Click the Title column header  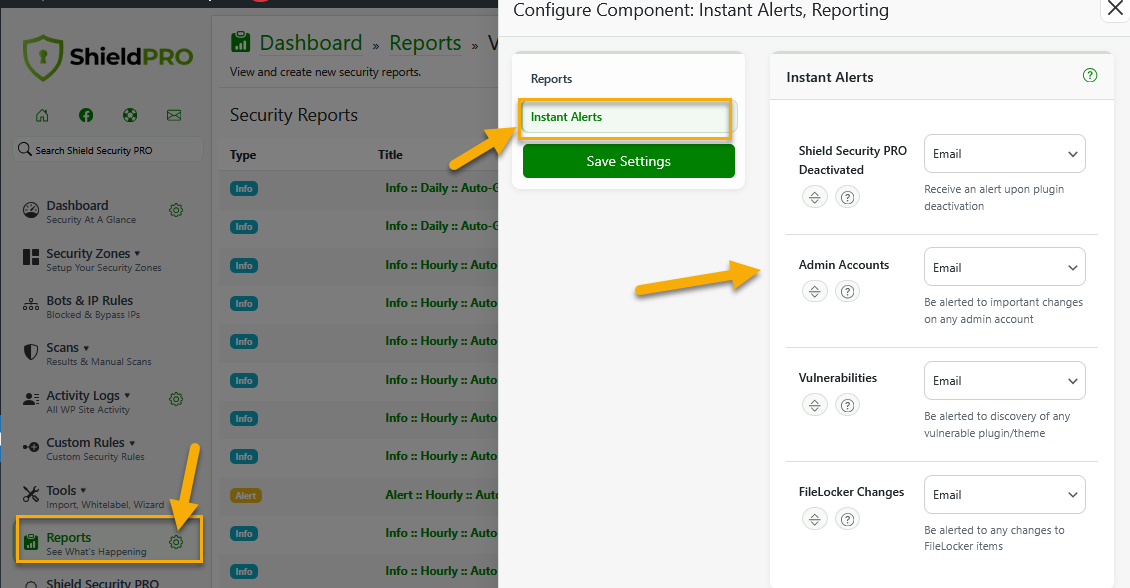point(390,155)
